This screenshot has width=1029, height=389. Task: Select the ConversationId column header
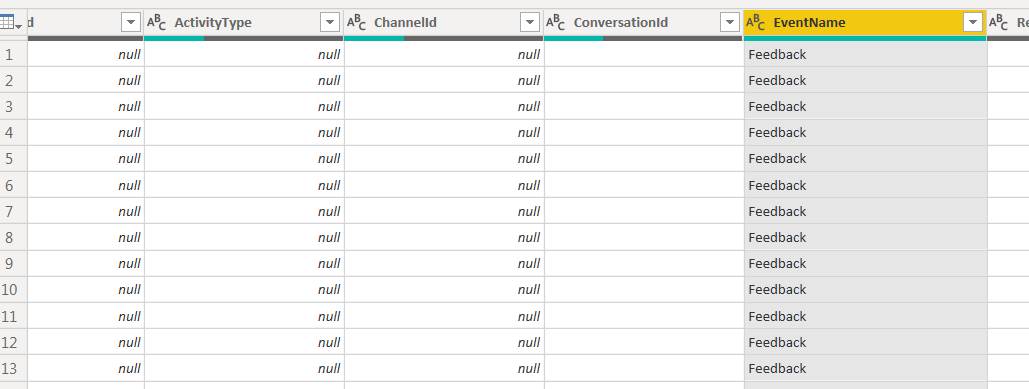coord(643,23)
